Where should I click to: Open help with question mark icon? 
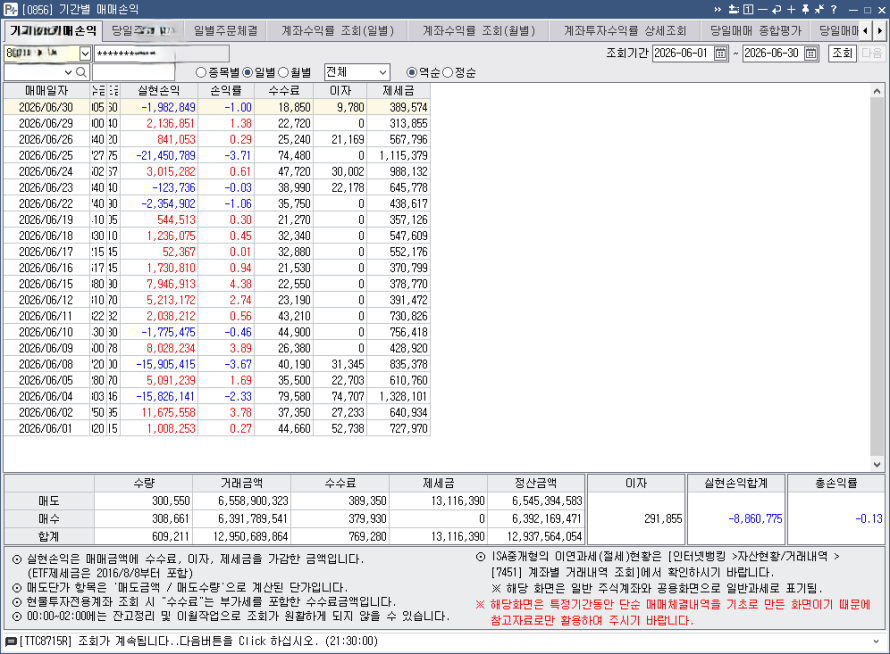pyautogui.click(x=834, y=9)
